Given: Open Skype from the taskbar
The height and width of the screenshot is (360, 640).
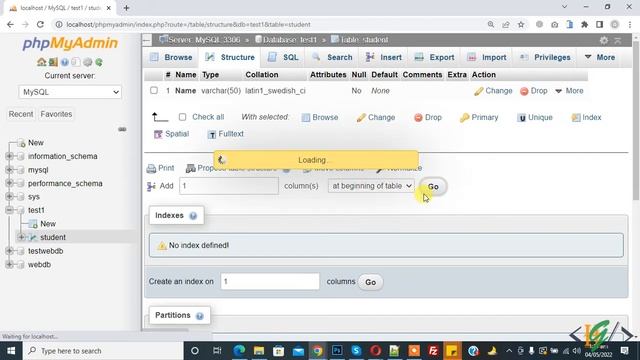Looking at the screenshot, I should pyautogui.click(x=356, y=351).
